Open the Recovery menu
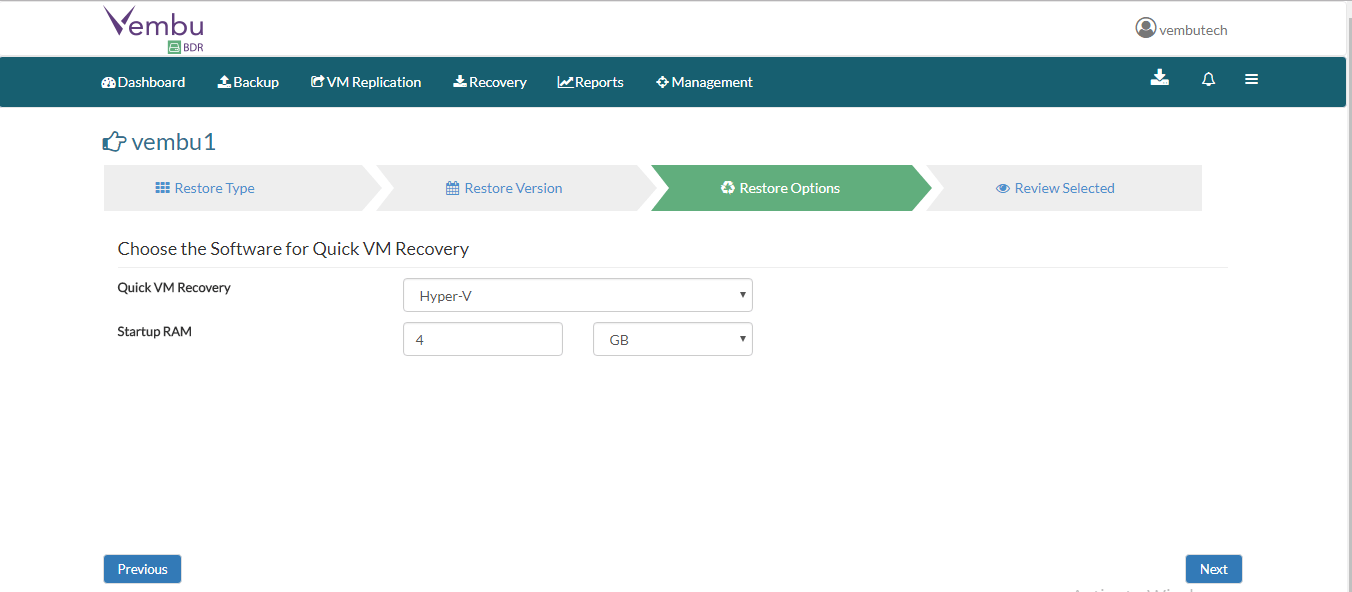The width and height of the screenshot is (1352, 592). tap(490, 82)
